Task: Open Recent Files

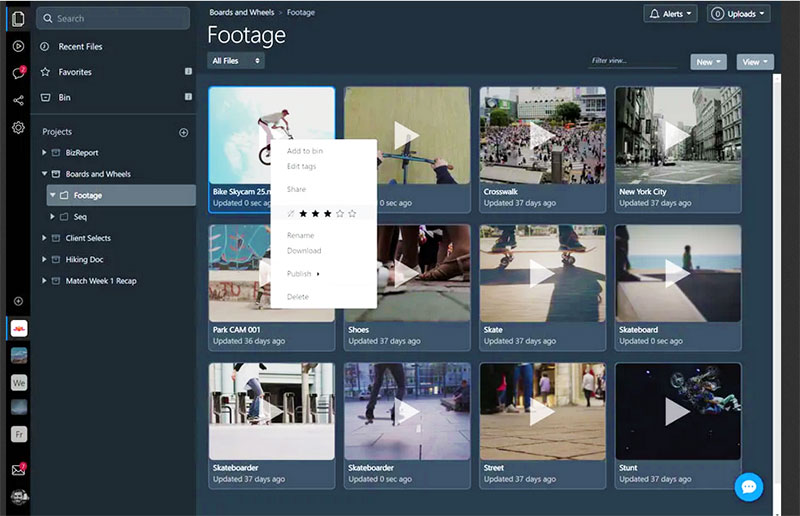Action: (x=80, y=46)
